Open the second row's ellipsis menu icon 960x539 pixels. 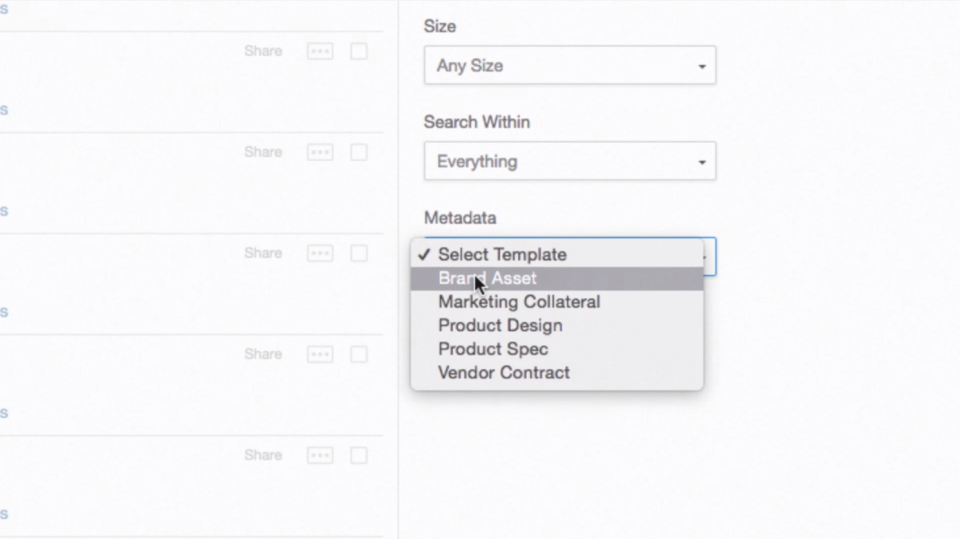pyautogui.click(x=320, y=152)
